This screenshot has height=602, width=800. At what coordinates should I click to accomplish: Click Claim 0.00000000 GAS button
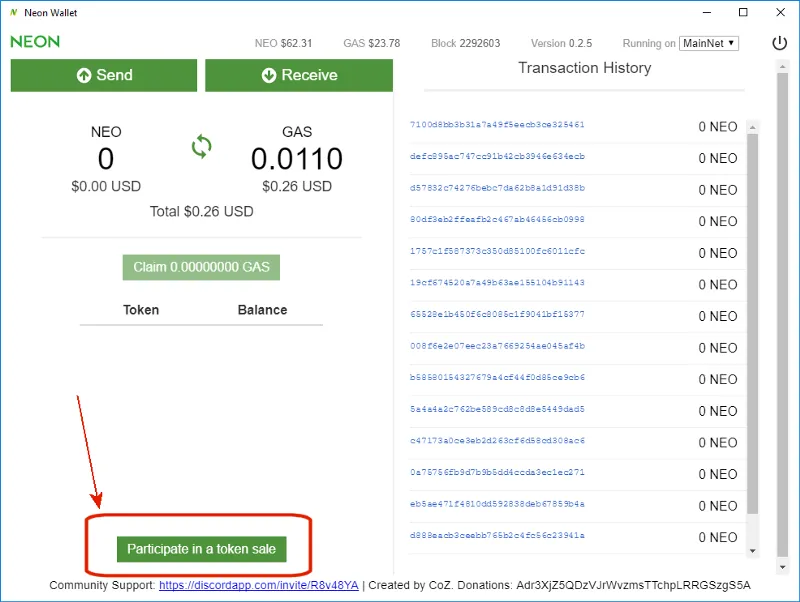tap(201, 267)
